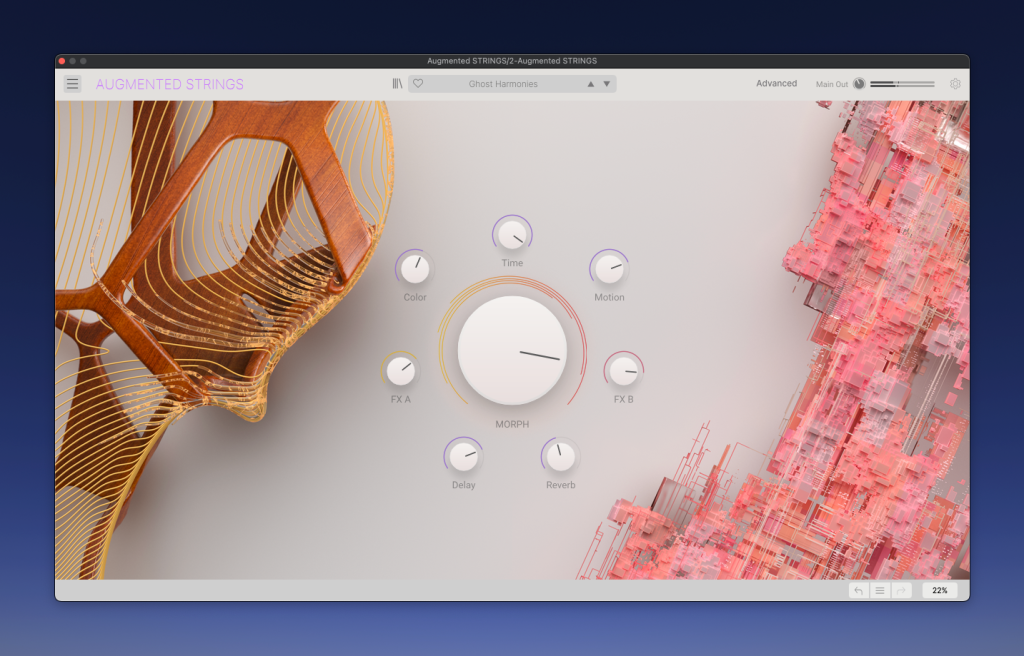This screenshot has height=656, width=1024.
Task: Open settings with the gear icon
Action: pyautogui.click(x=955, y=84)
